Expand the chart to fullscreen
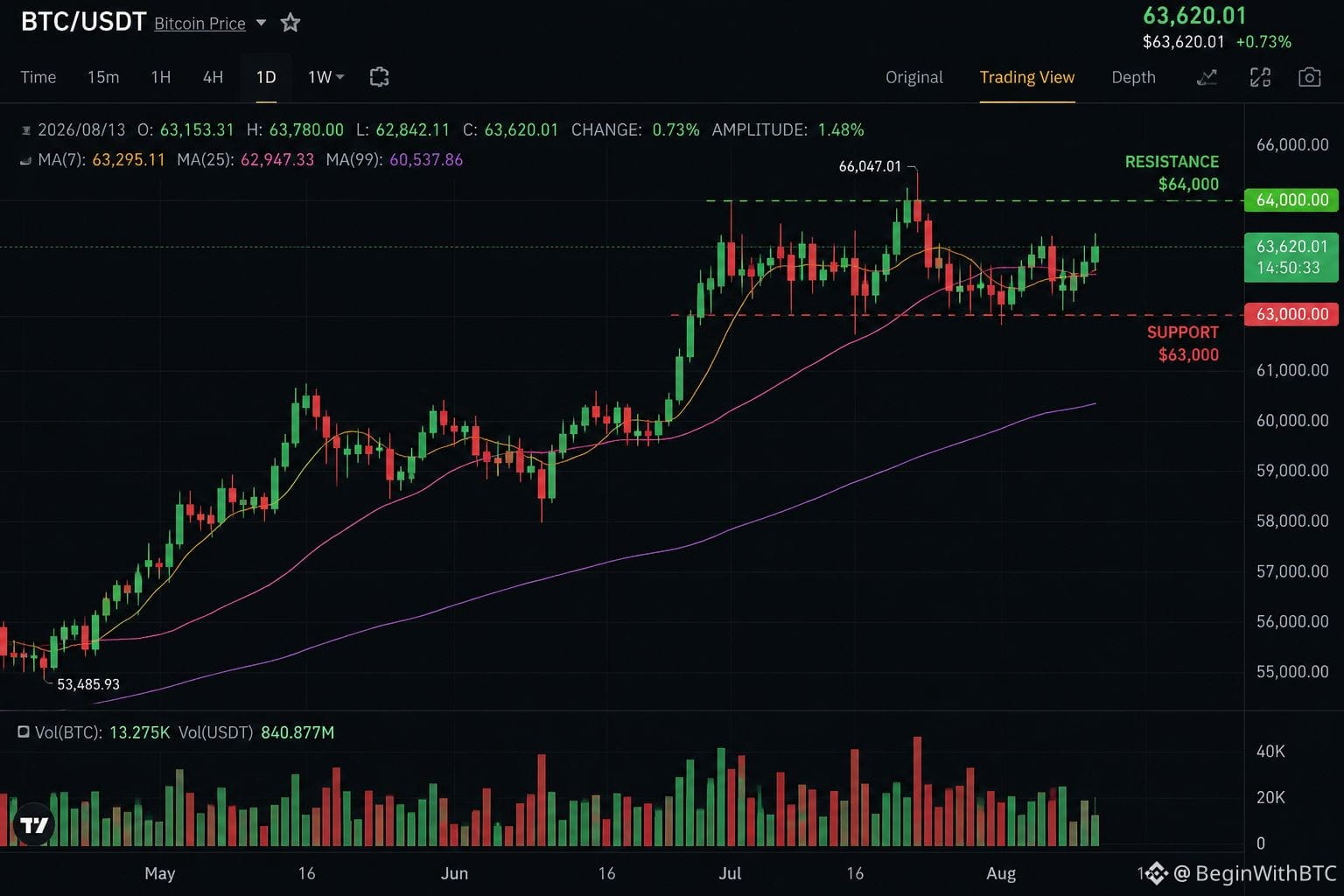This screenshot has width=1344, height=896. pos(1260,77)
